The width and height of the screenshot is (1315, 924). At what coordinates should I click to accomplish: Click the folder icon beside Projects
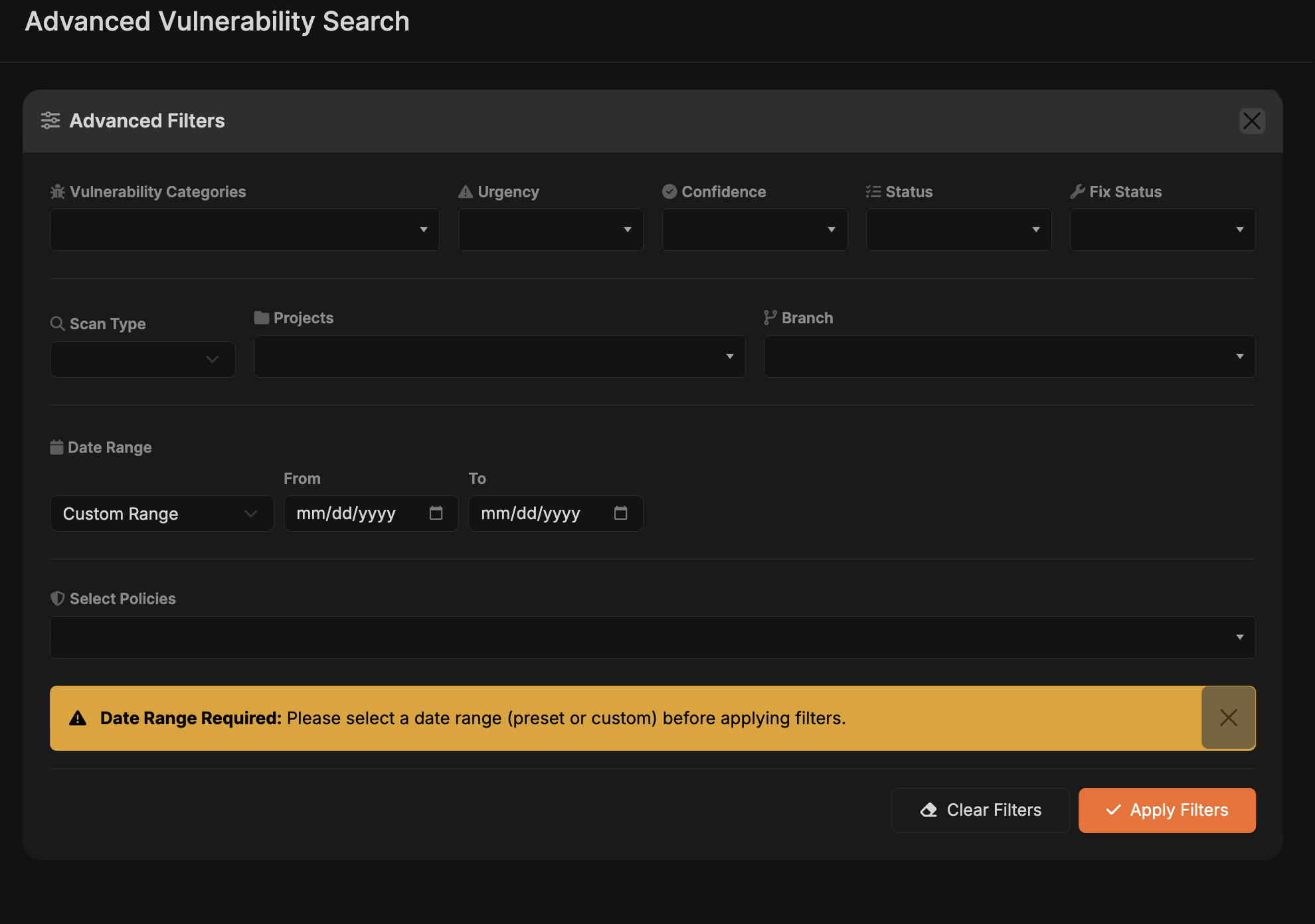(260, 317)
